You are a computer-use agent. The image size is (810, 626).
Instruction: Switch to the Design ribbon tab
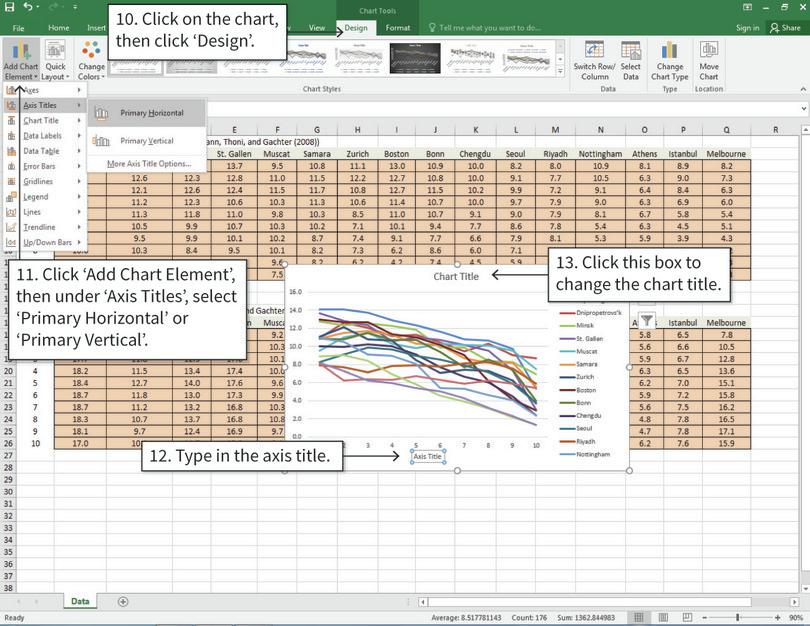coord(355,29)
